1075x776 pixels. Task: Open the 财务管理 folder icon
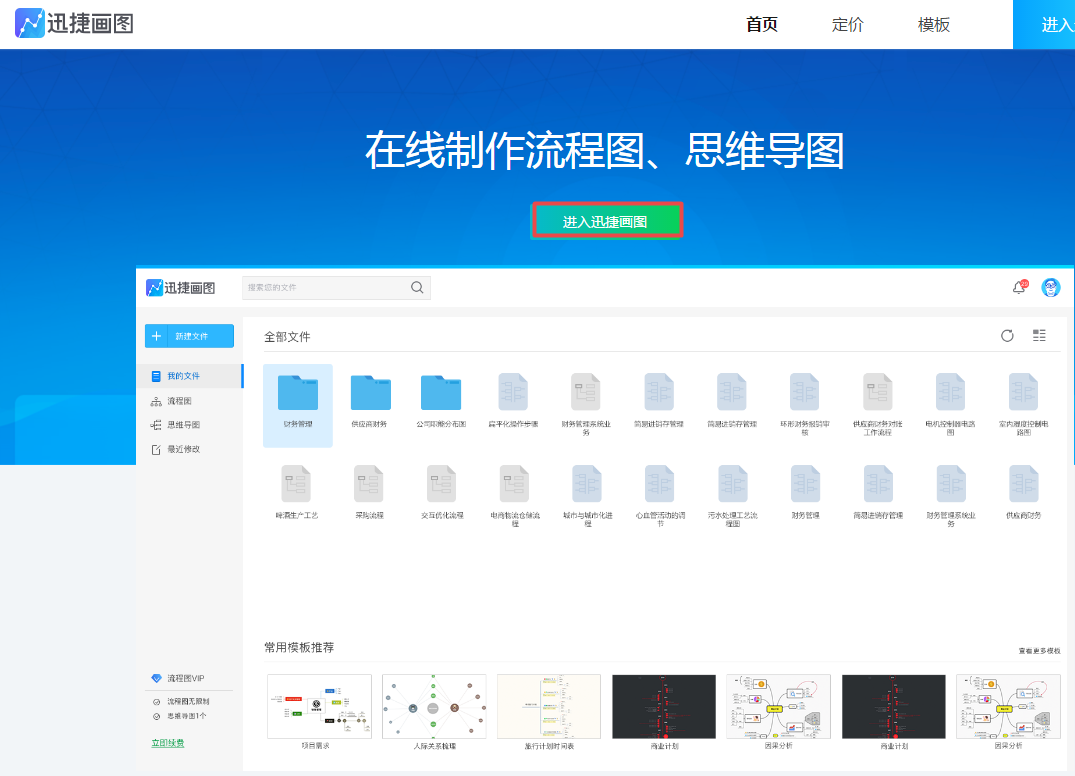point(298,393)
